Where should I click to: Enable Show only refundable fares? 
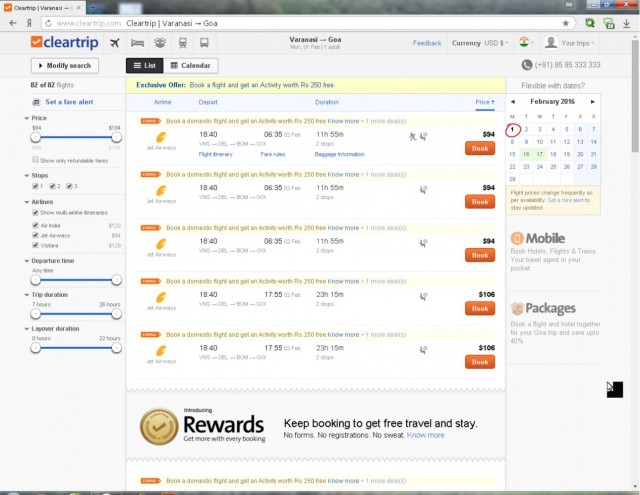tap(36, 160)
